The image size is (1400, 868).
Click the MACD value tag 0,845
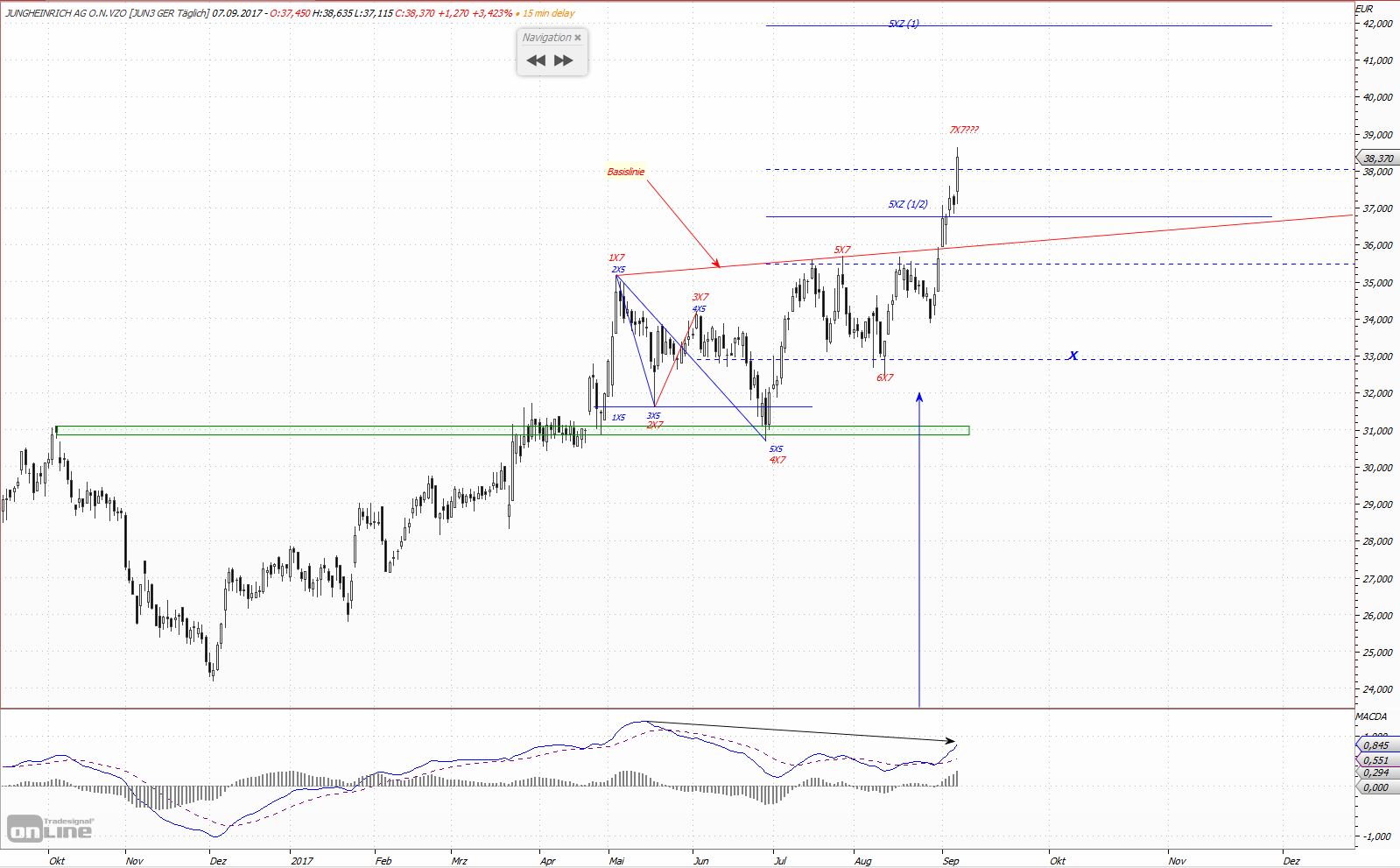coord(1376,745)
